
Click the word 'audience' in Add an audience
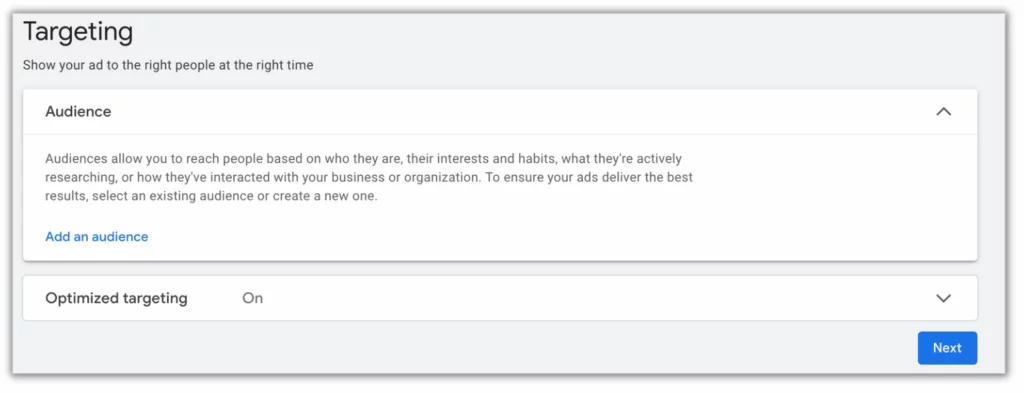(120, 236)
